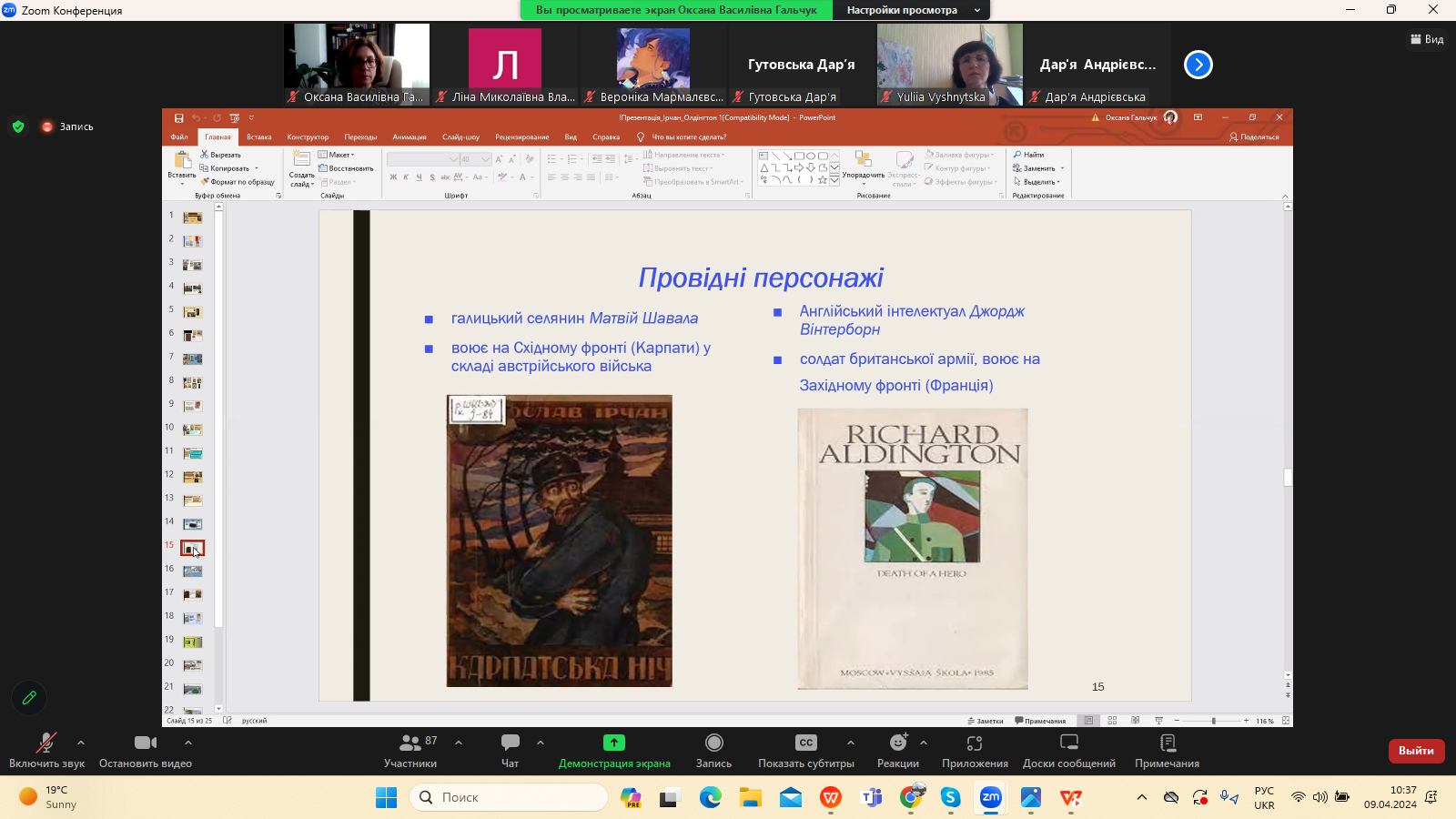Expand the participants options arrow
Screen dimensions: 1456x819
pyautogui.click(x=459, y=743)
